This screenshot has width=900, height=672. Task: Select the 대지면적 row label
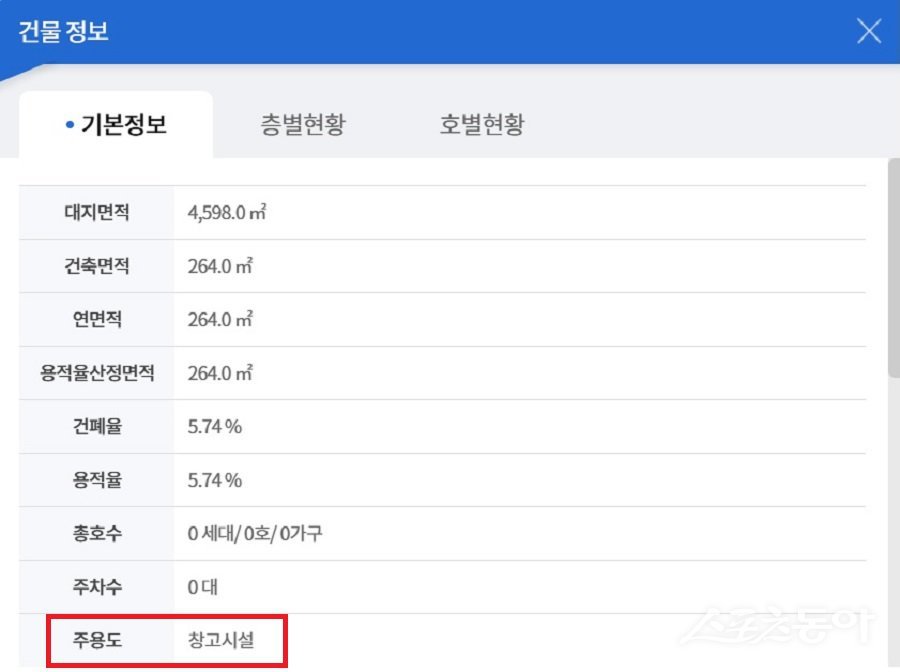96,212
